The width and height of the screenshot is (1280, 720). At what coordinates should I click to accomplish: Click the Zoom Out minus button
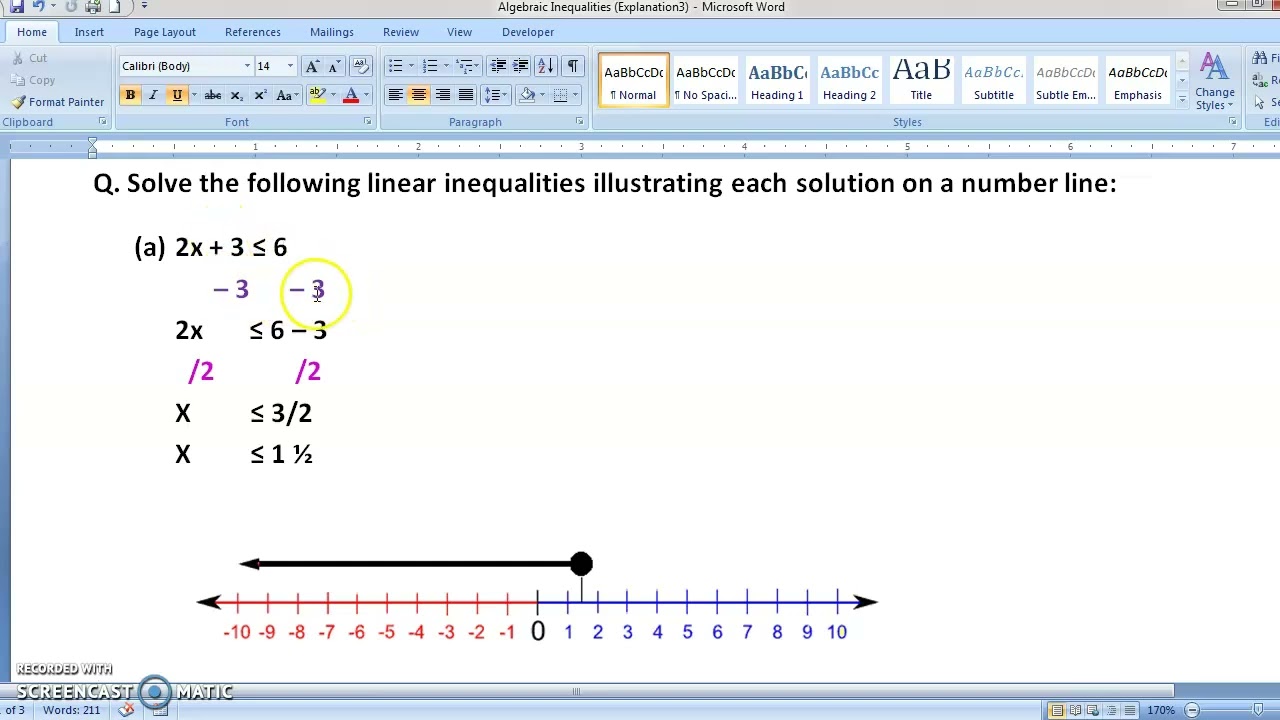pyautogui.click(x=1192, y=710)
